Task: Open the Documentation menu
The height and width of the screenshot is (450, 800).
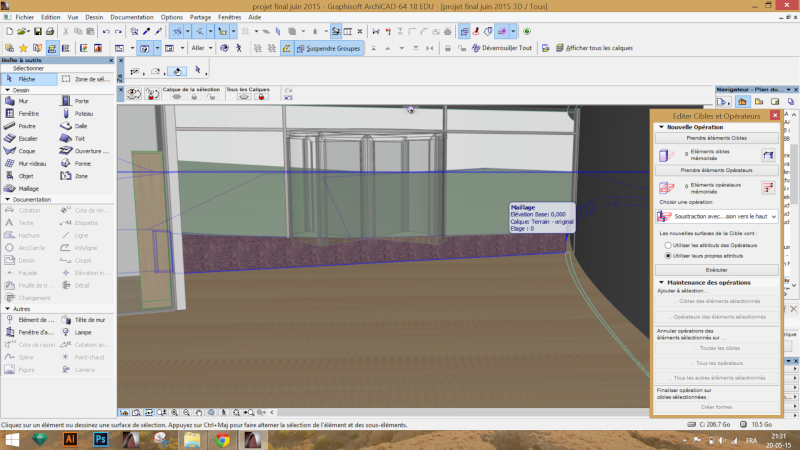Action: pos(132,17)
